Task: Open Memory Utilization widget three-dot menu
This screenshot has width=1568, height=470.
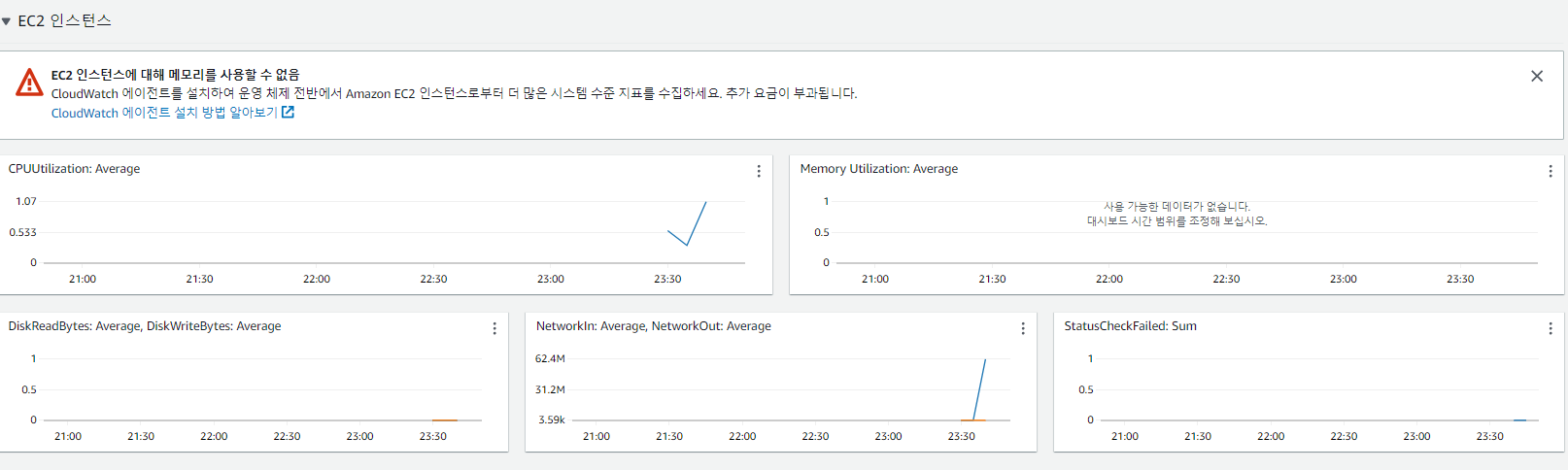Action: 1550,171
